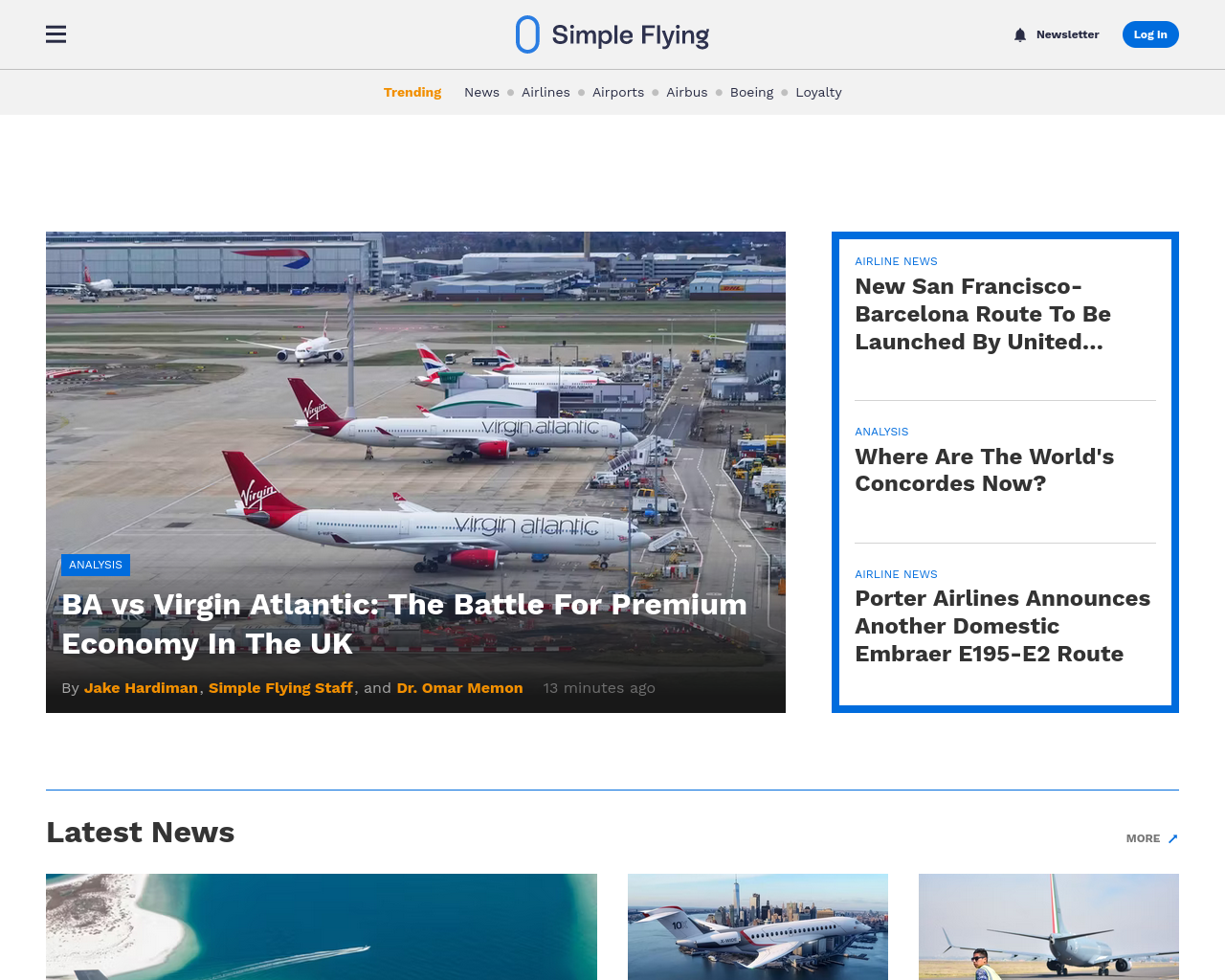Open Porter Airlines Embraer E195-E2 article
The width and height of the screenshot is (1225, 980).
1002,626
